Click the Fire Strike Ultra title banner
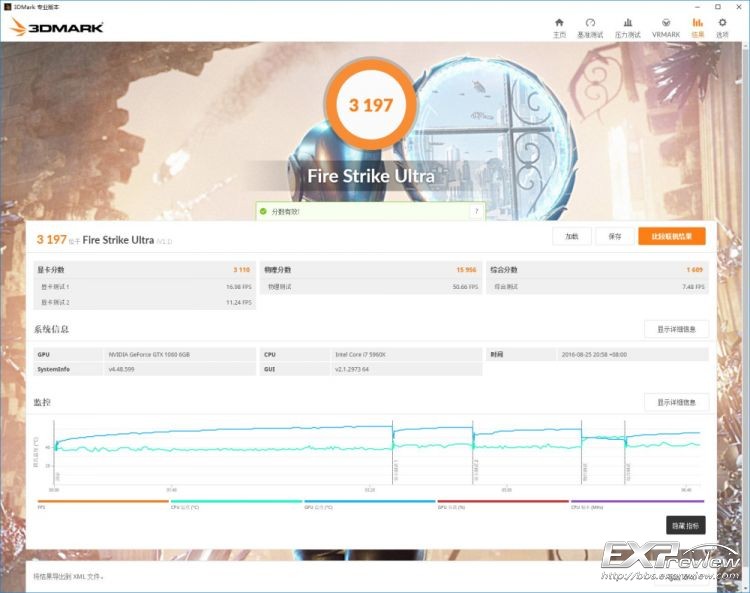The height and width of the screenshot is (593, 750). pyautogui.click(x=371, y=176)
